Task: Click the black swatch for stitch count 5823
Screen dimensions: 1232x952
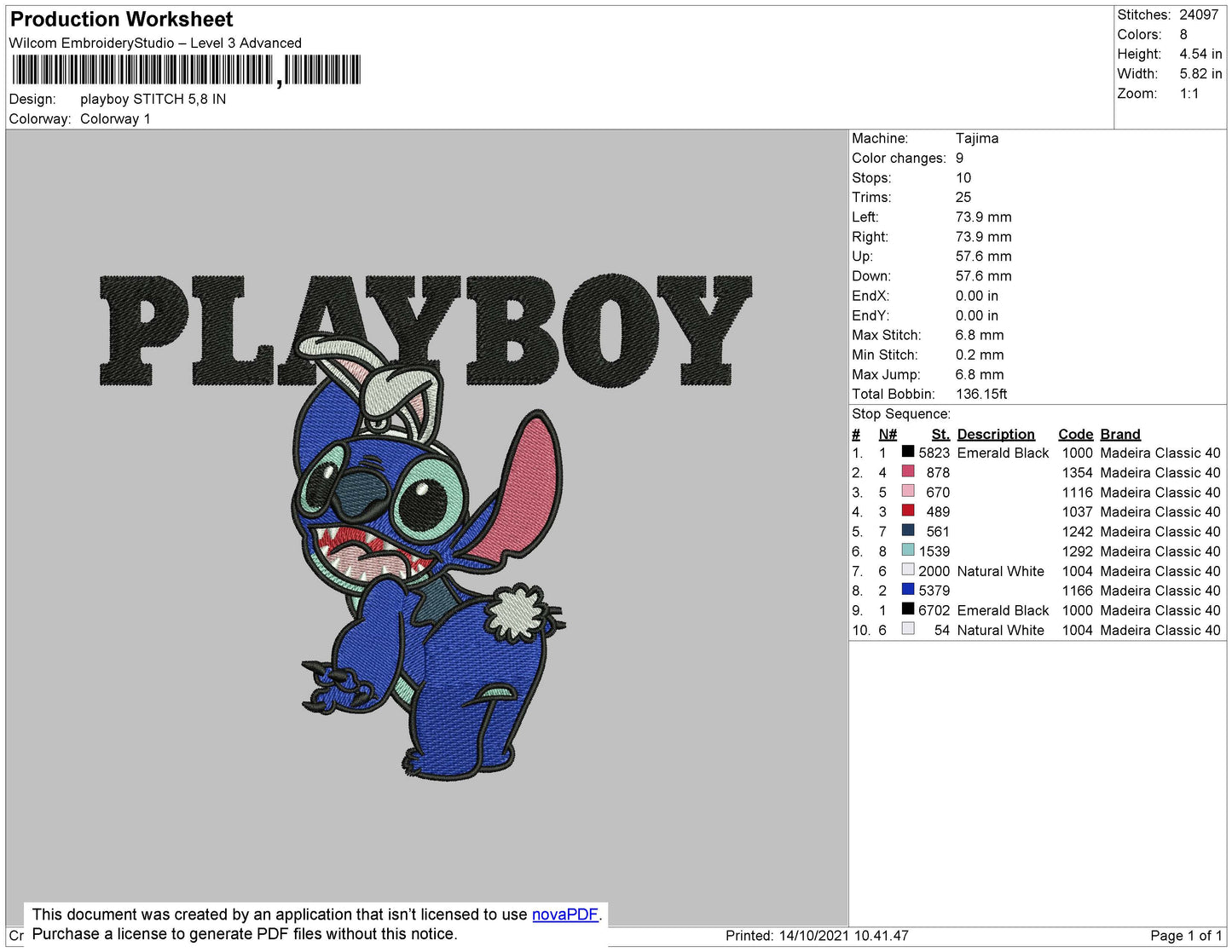Action: click(908, 452)
